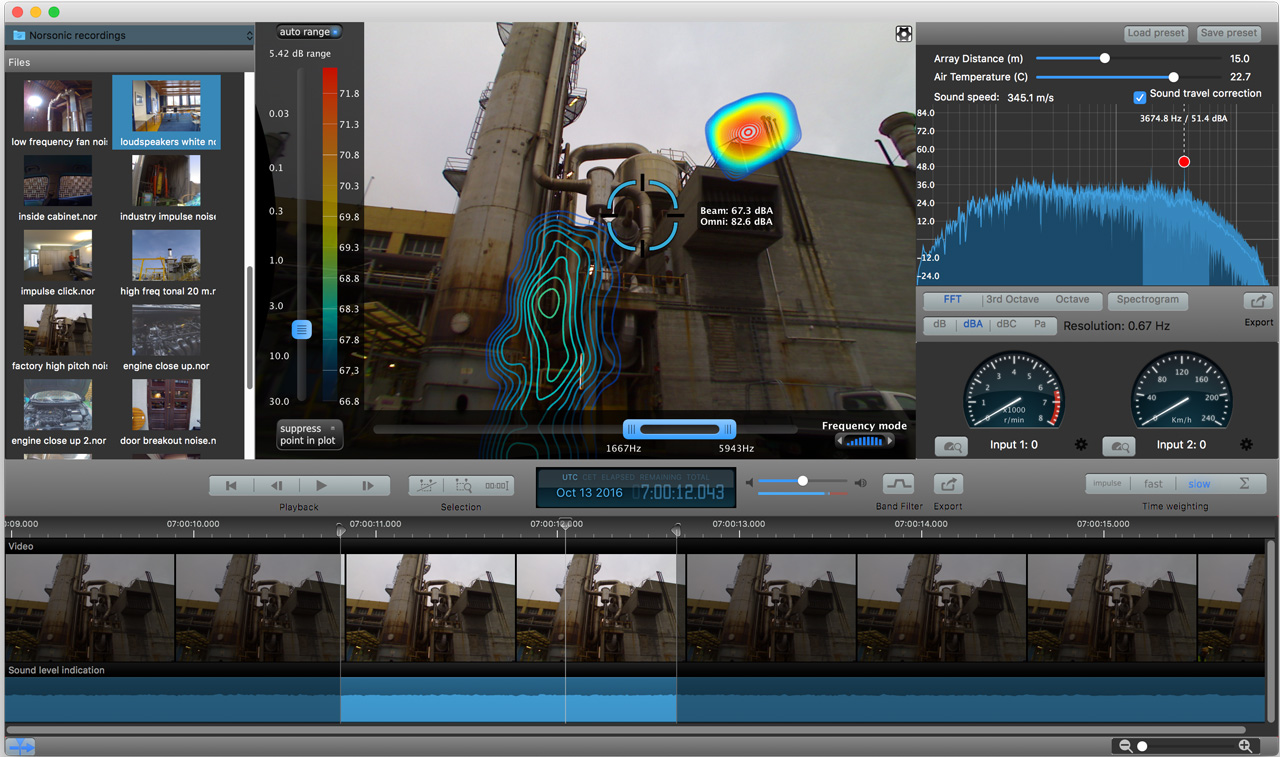Jump to recording start with skip-back button
1280x757 pixels.
point(231,486)
